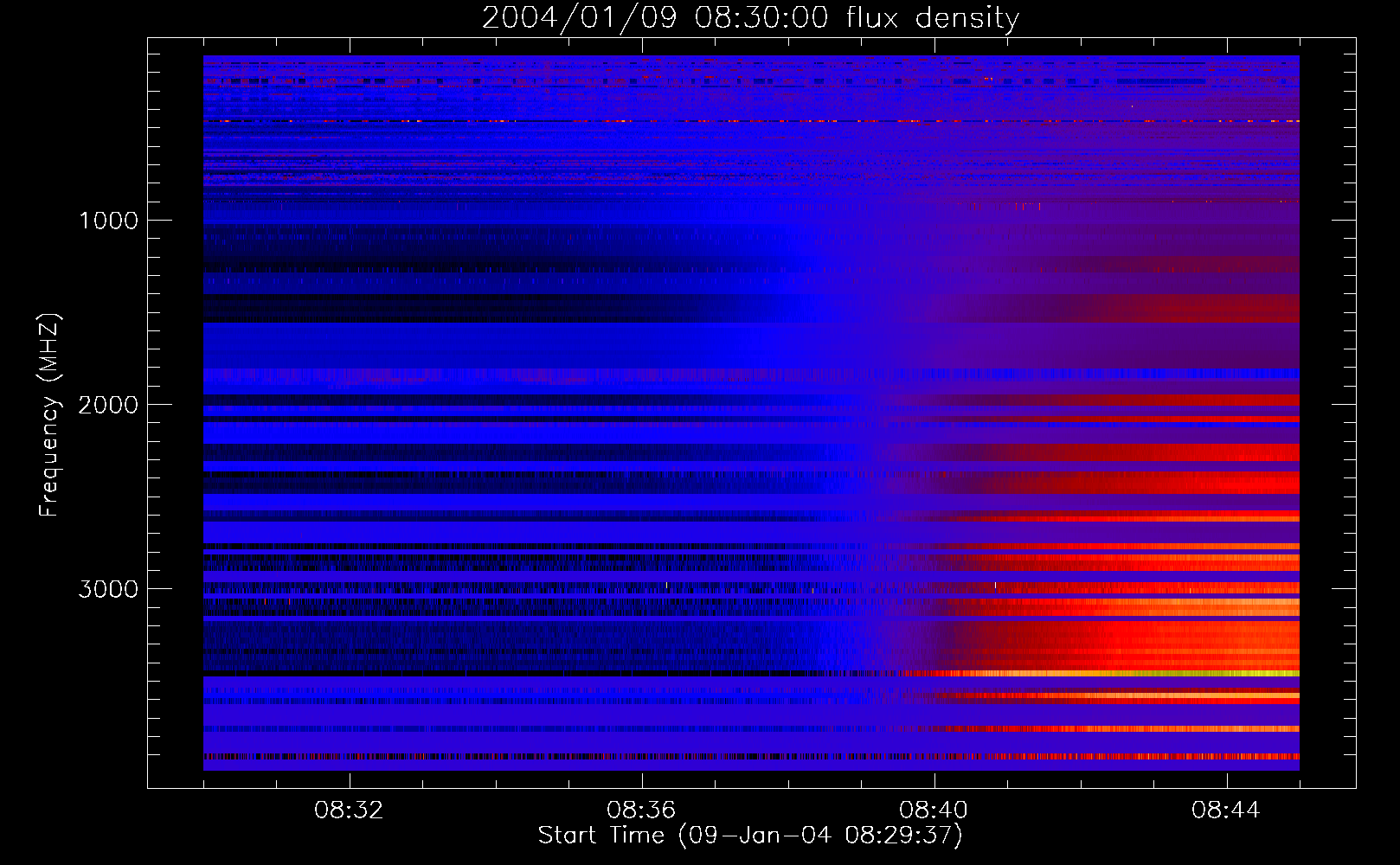The image size is (1400, 865).
Task: Click the 08:44 time tick label
Action: point(1226,811)
